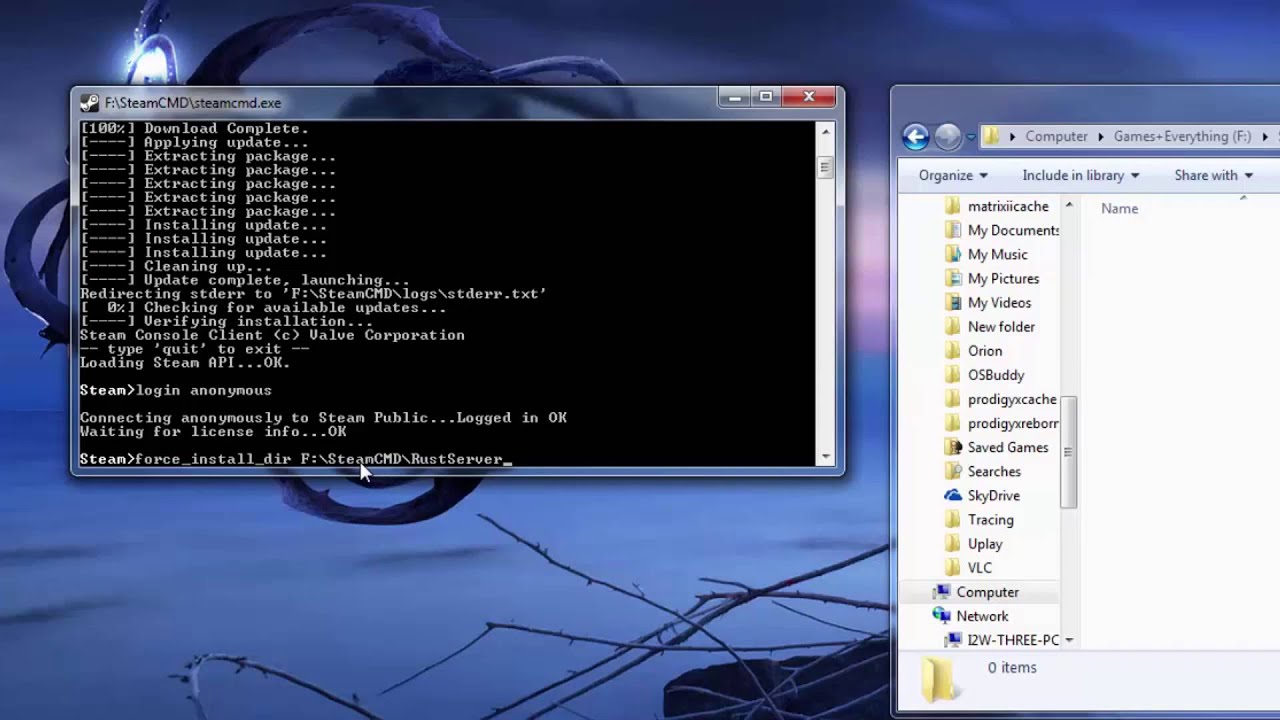The height and width of the screenshot is (720, 1280).
Task: Expand the arrow after Games+Everything (F:)
Action: pos(1265,137)
